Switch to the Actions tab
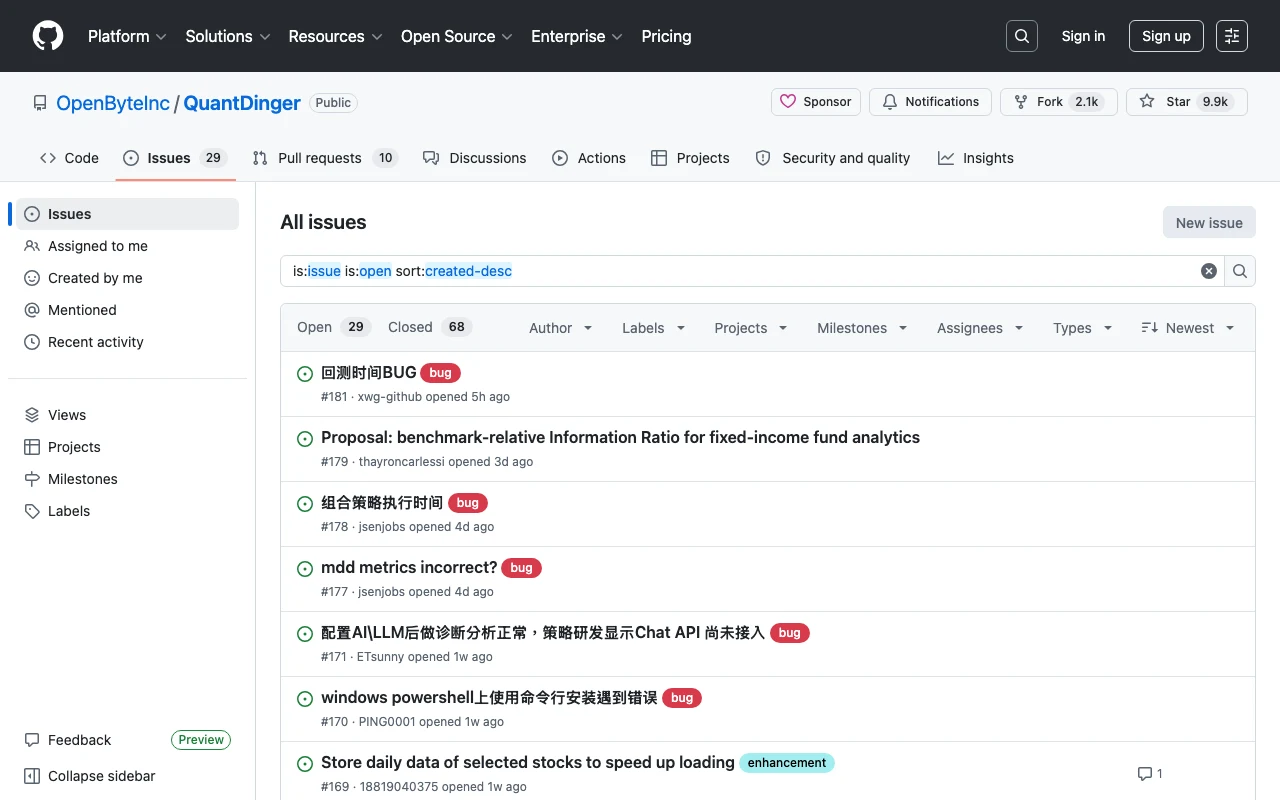This screenshot has width=1280, height=800. (x=589, y=158)
